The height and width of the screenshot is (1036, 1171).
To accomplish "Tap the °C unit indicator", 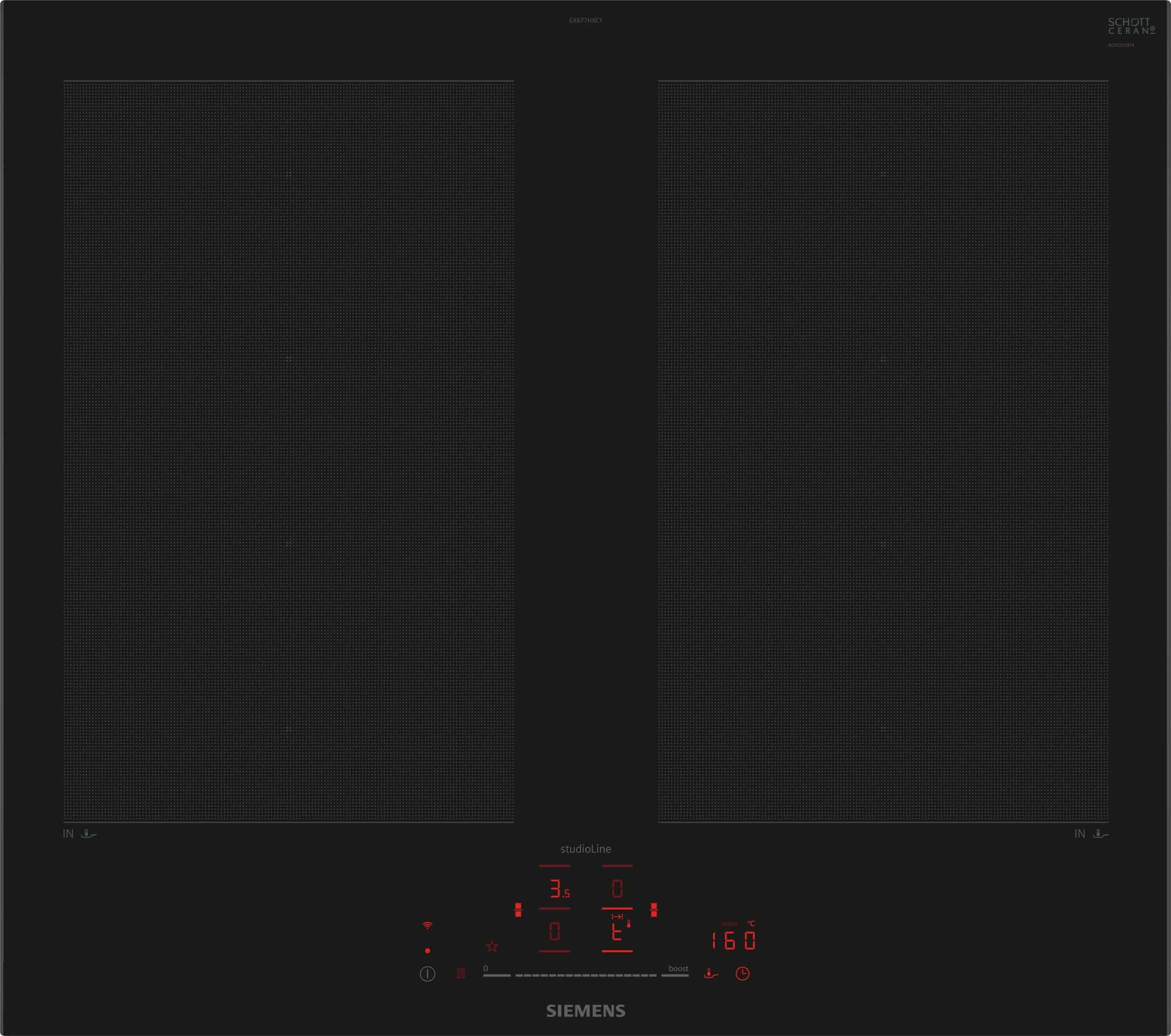I will click(x=750, y=923).
